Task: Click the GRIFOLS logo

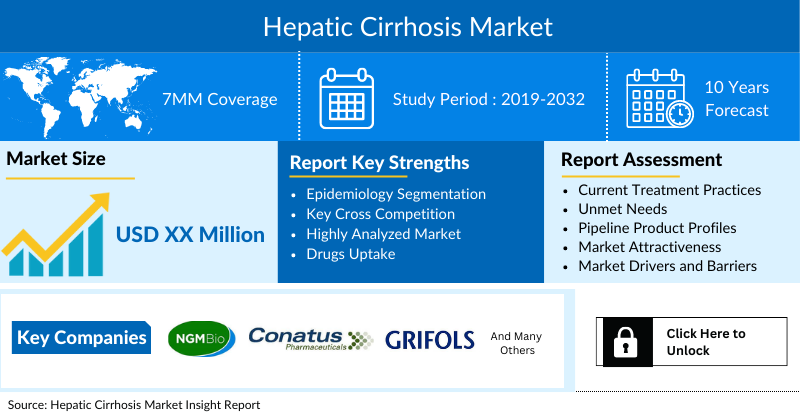Action: pyautogui.click(x=430, y=340)
